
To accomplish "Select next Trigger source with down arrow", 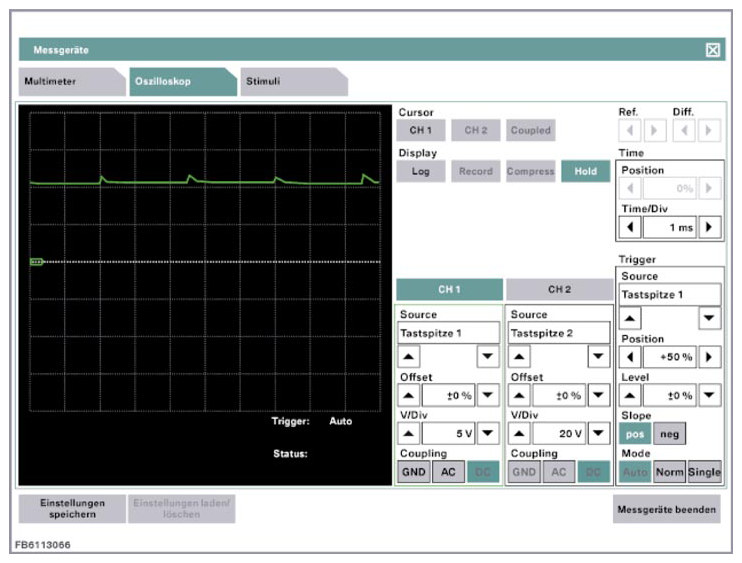I will click(709, 318).
